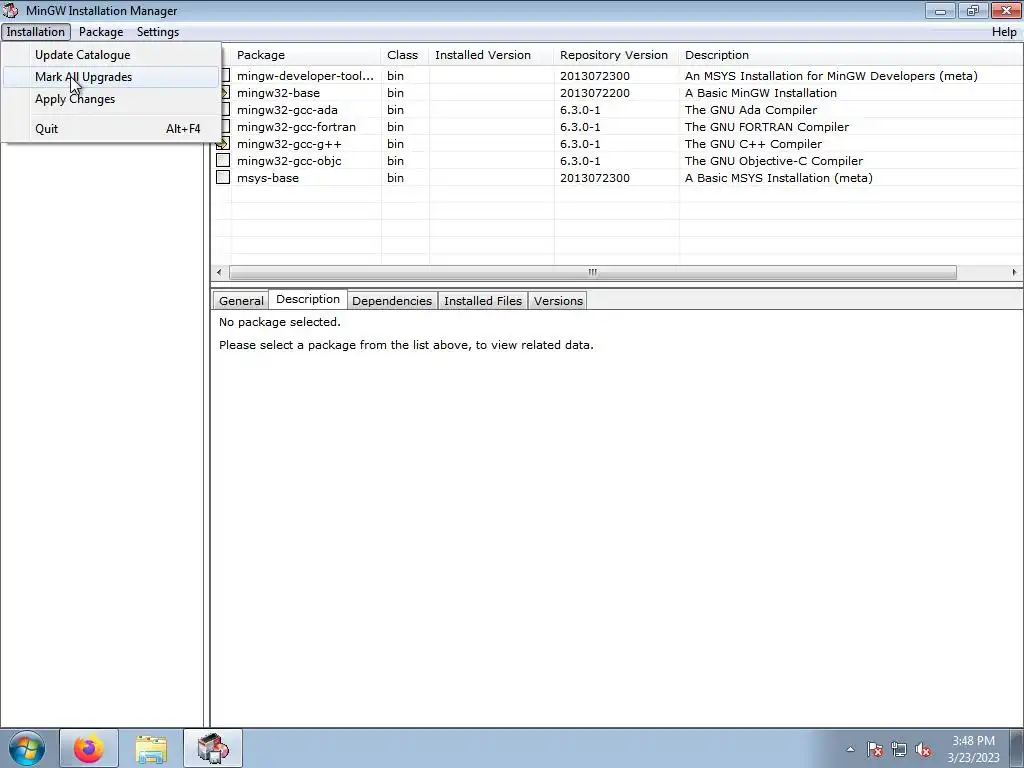Click the horizontal scrollbar left arrow
Image resolution: width=1024 pixels, height=768 pixels.
pos(219,272)
